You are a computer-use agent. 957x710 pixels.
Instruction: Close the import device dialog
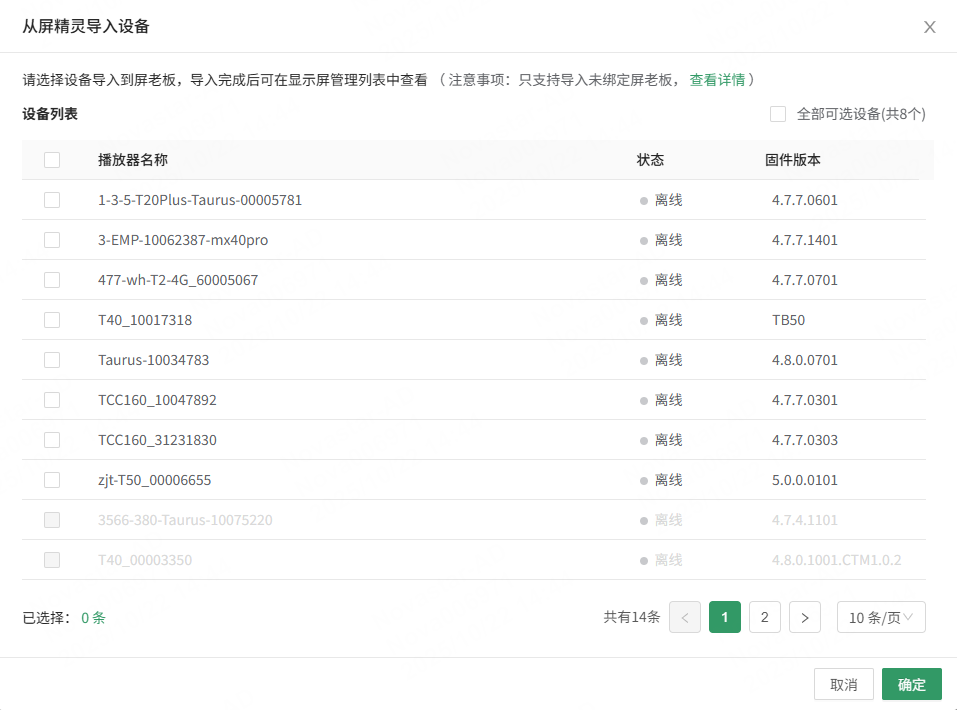[929, 27]
